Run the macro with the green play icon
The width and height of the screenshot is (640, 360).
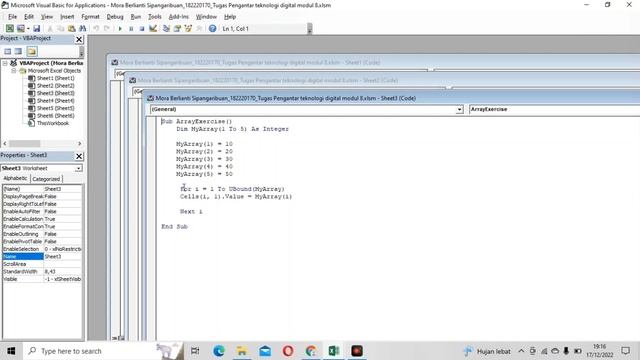coord(120,29)
